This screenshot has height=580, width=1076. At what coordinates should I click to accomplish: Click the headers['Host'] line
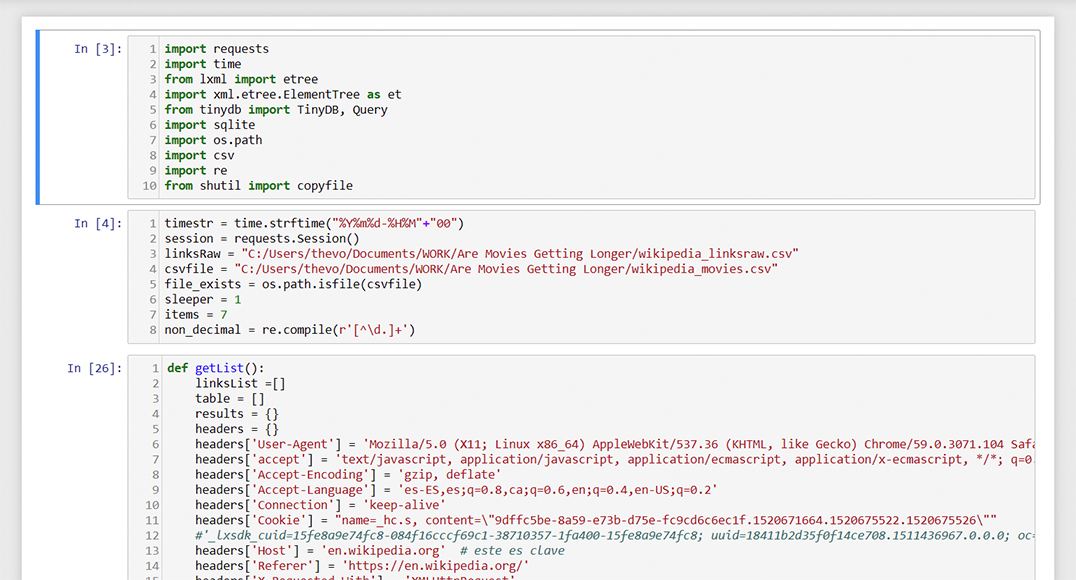[380, 551]
